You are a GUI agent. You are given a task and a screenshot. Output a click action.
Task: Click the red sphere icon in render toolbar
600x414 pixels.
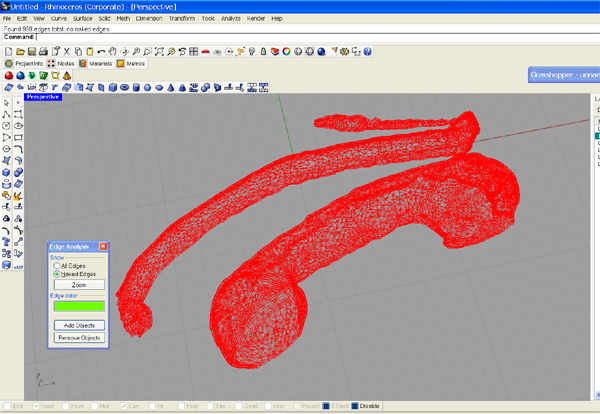point(9,75)
